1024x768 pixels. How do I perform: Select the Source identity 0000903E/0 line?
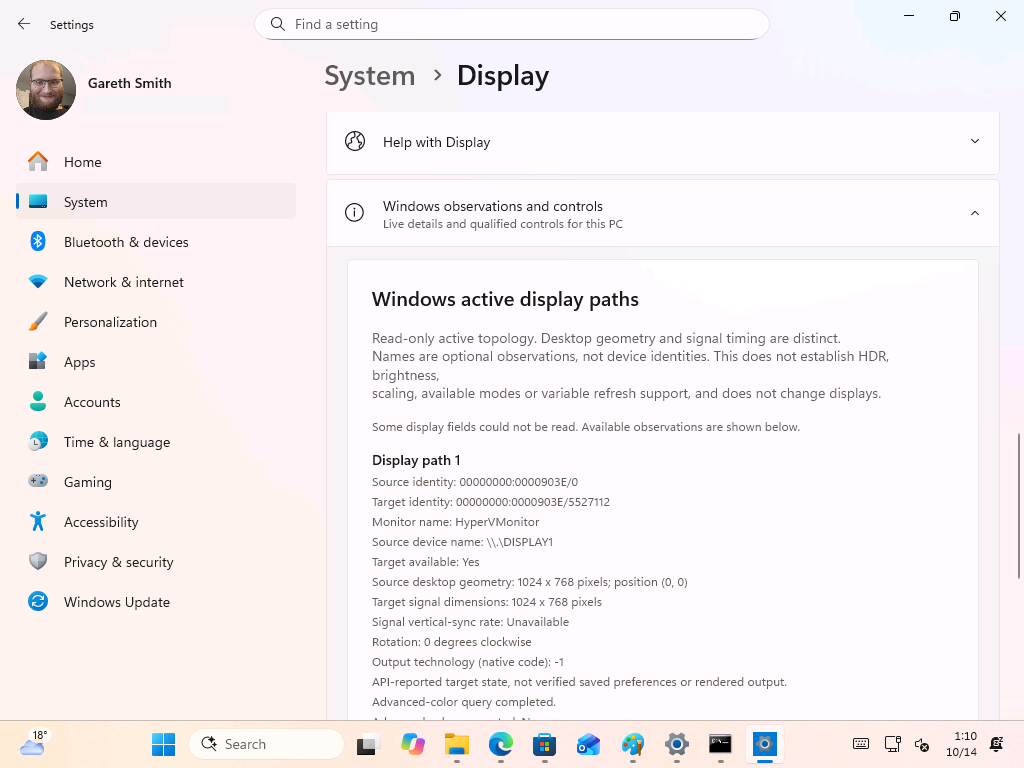[475, 482]
